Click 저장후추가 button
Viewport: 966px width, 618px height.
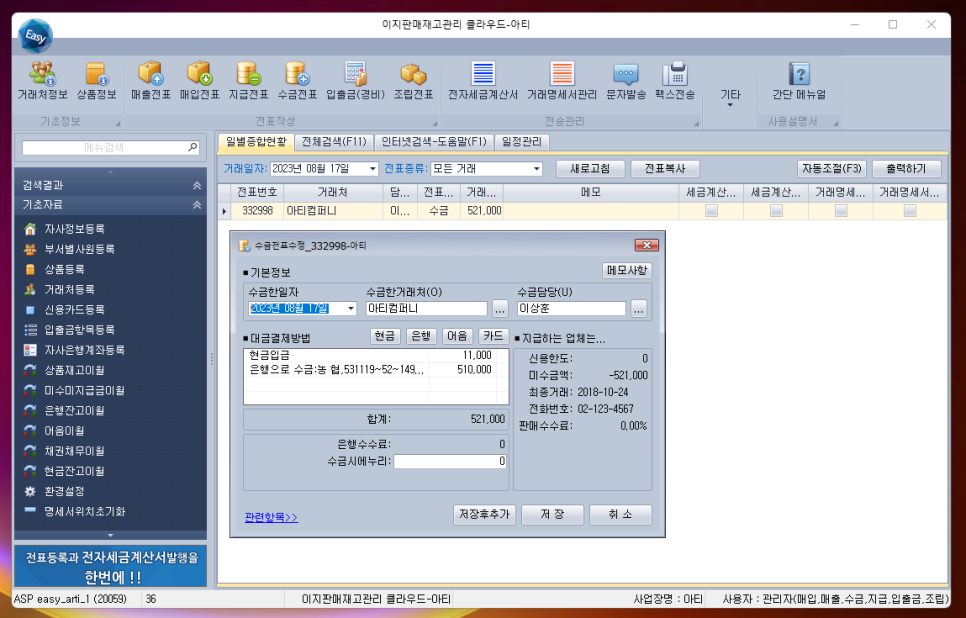click(x=484, y=514)
